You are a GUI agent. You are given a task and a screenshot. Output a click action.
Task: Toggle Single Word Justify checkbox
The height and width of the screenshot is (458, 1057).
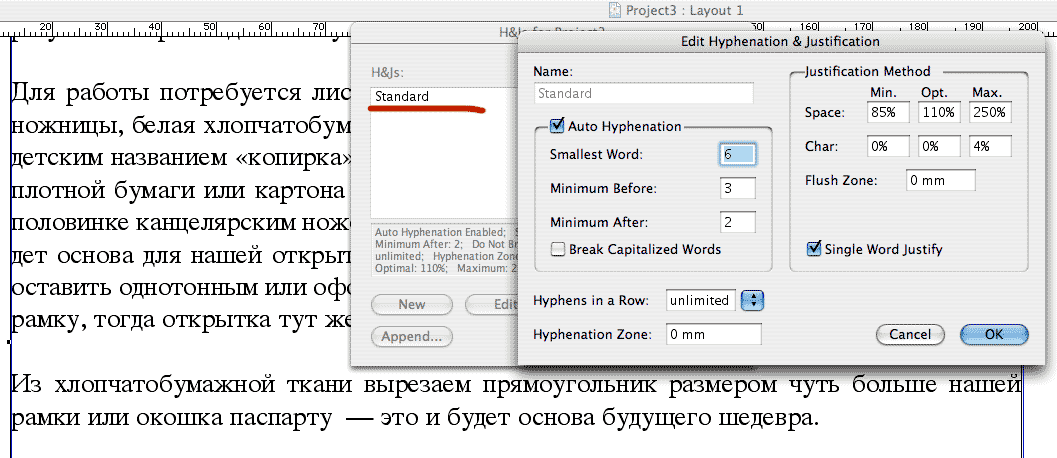[814, 250]
